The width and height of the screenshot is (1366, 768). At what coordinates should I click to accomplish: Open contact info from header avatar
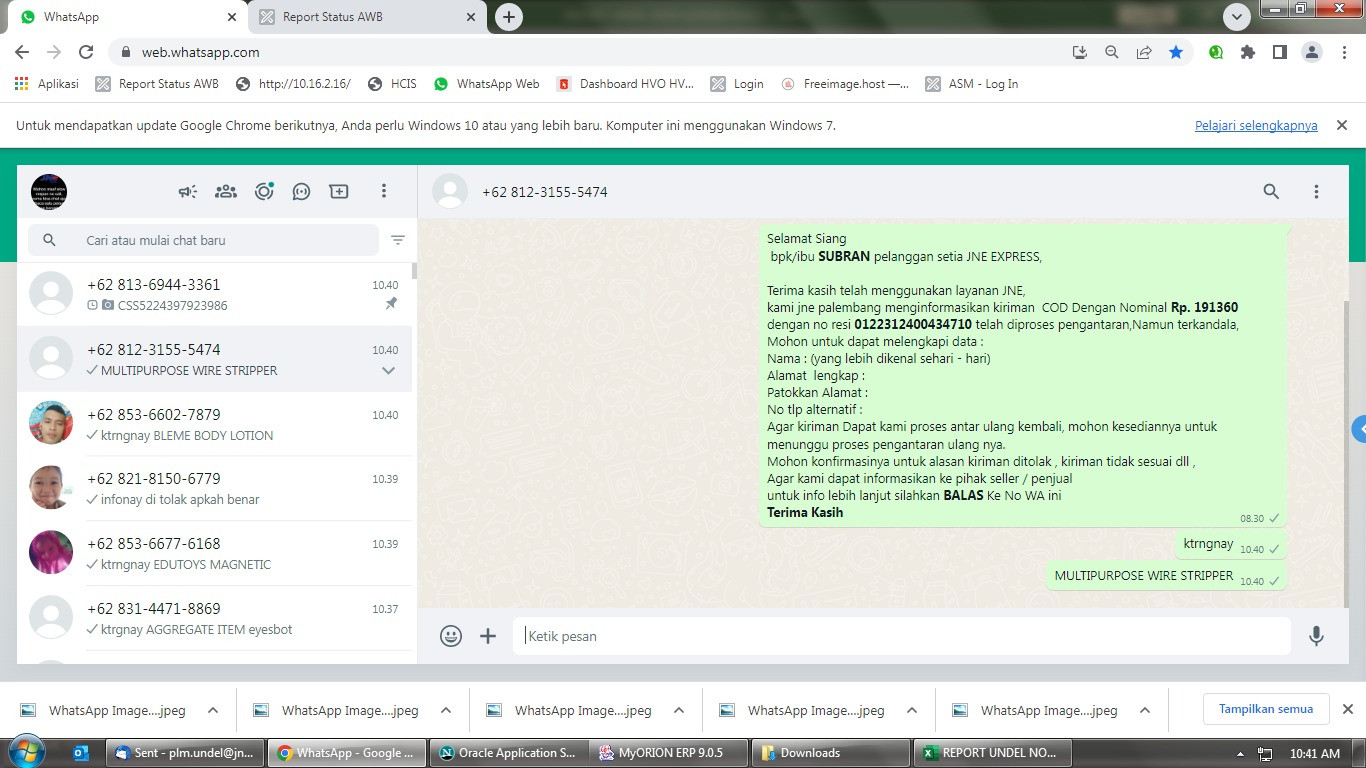[450, 191]
